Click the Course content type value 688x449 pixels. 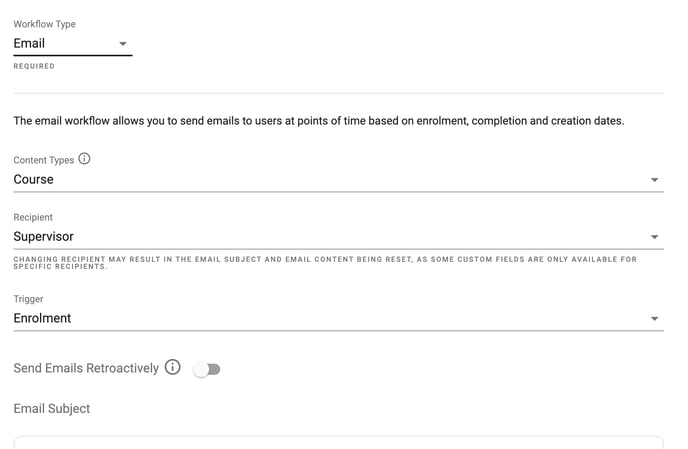pos(33,180)
